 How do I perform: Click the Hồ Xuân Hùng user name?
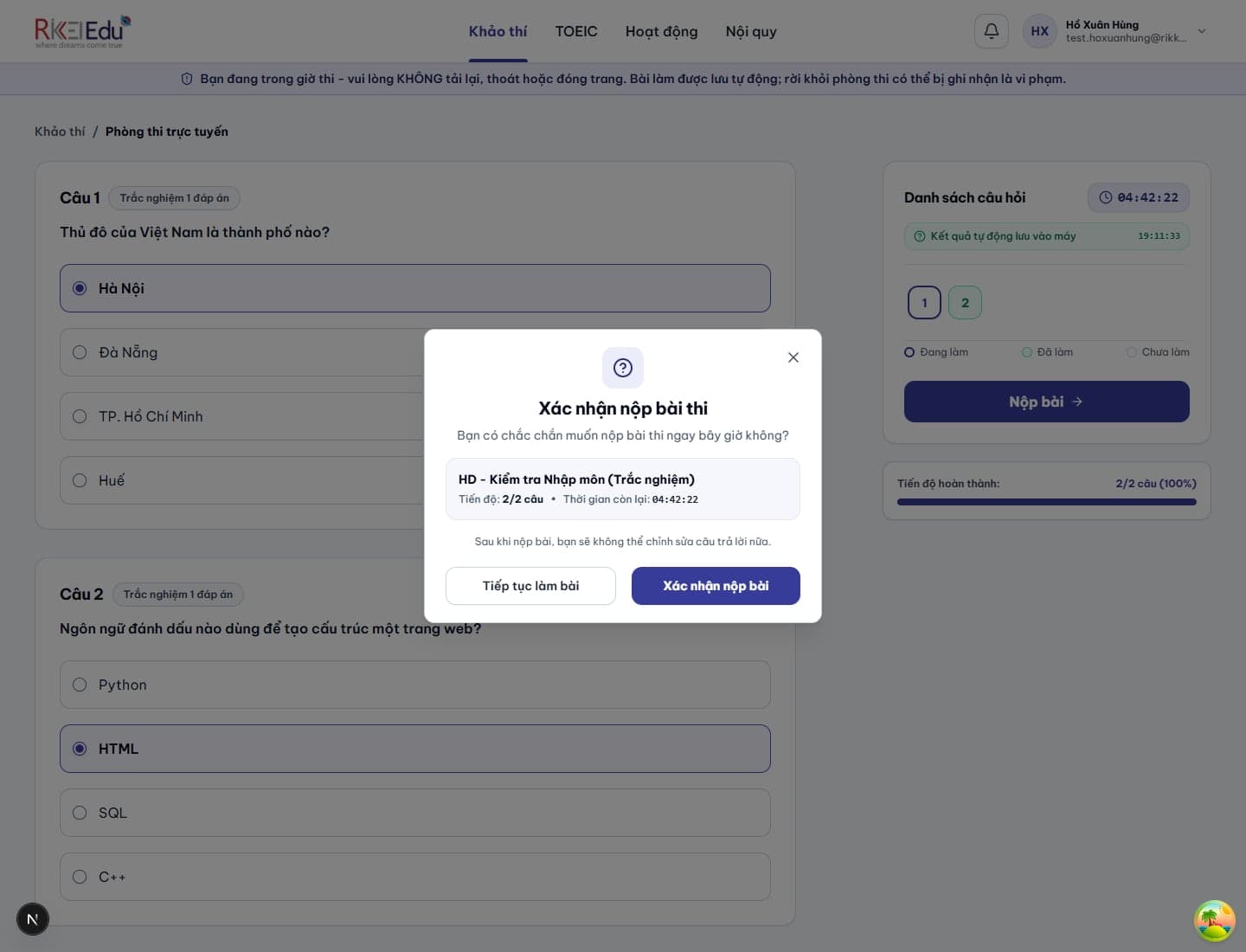(x=1102, y=24)
